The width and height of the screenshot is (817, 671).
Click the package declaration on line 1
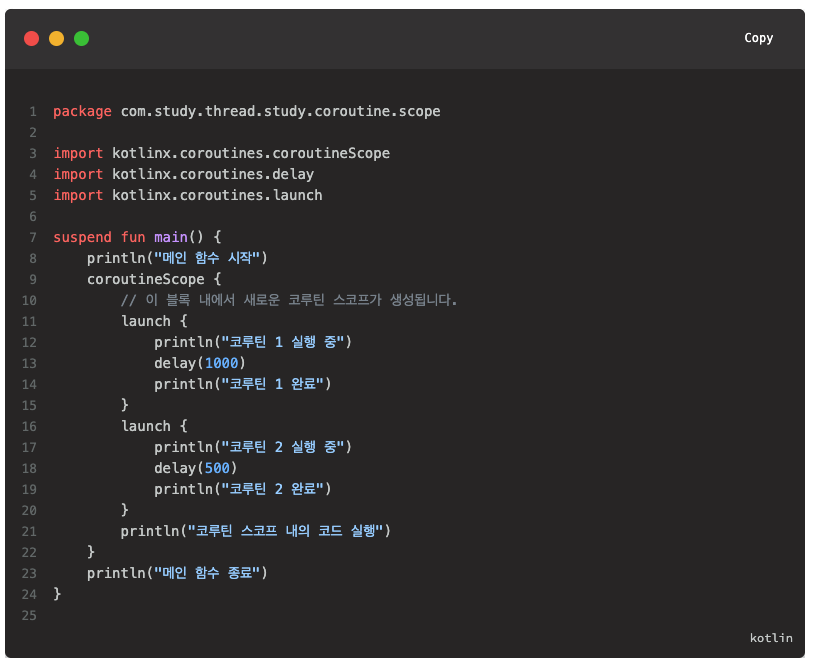tap(246, 111)
